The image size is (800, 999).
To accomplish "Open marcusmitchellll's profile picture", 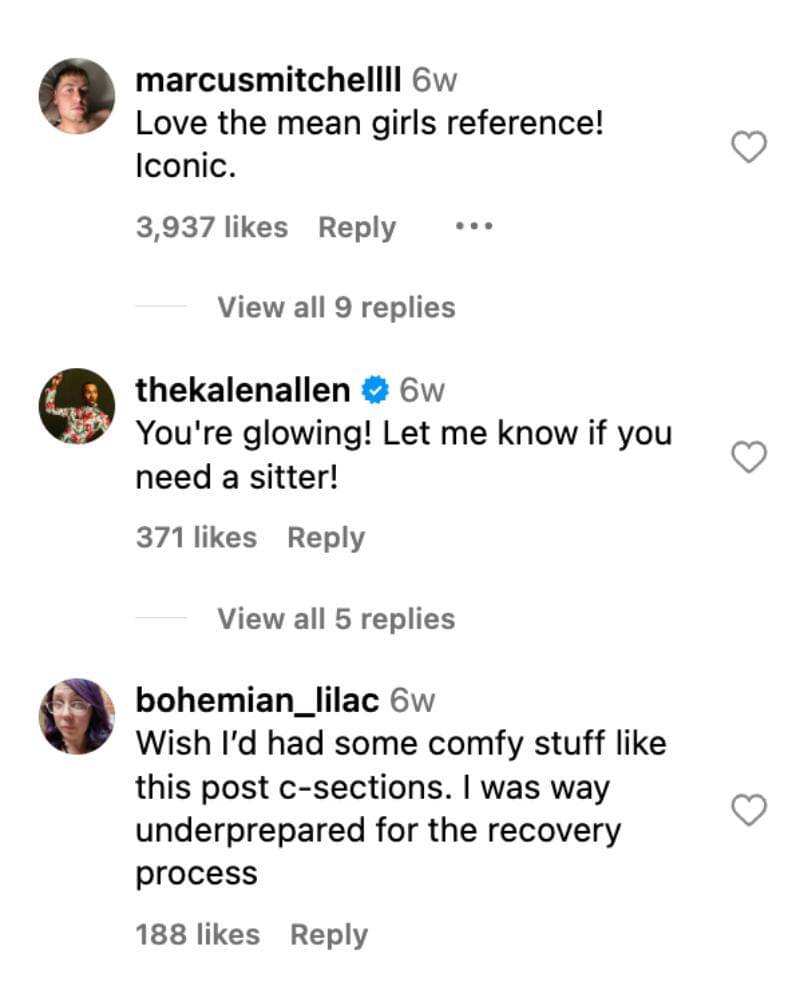I will [x=75, y=91].
